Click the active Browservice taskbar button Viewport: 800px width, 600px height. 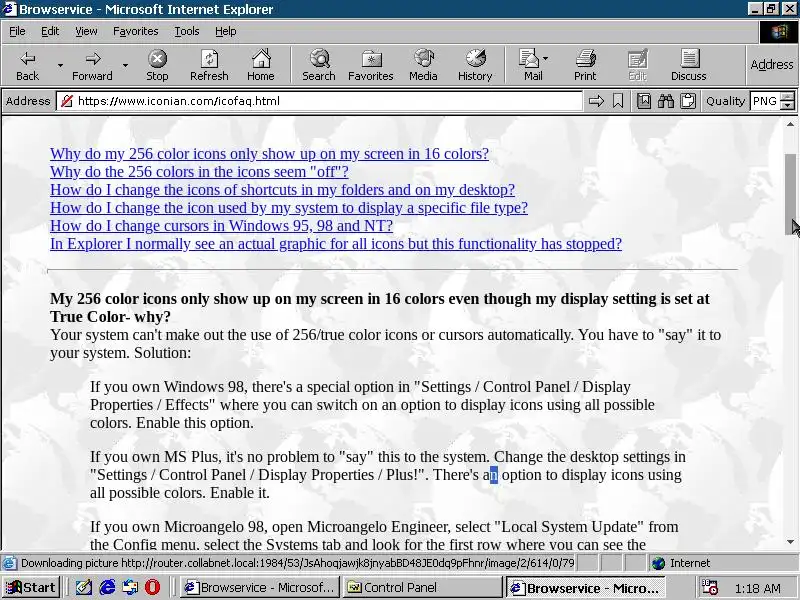pyautogui.click(x=586, y=587)
